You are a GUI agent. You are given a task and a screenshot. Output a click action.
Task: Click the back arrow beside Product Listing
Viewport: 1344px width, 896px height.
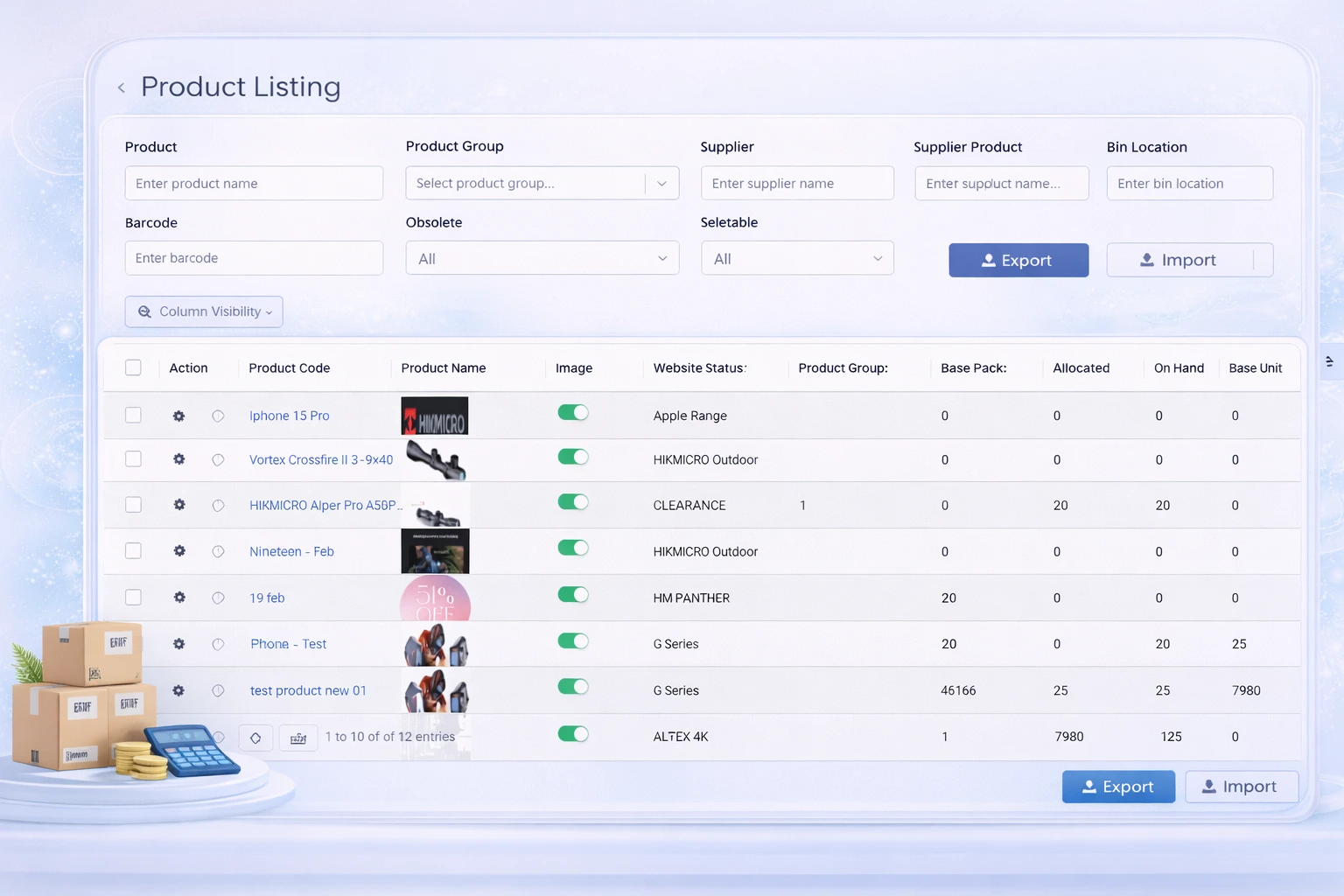(122, 87)
